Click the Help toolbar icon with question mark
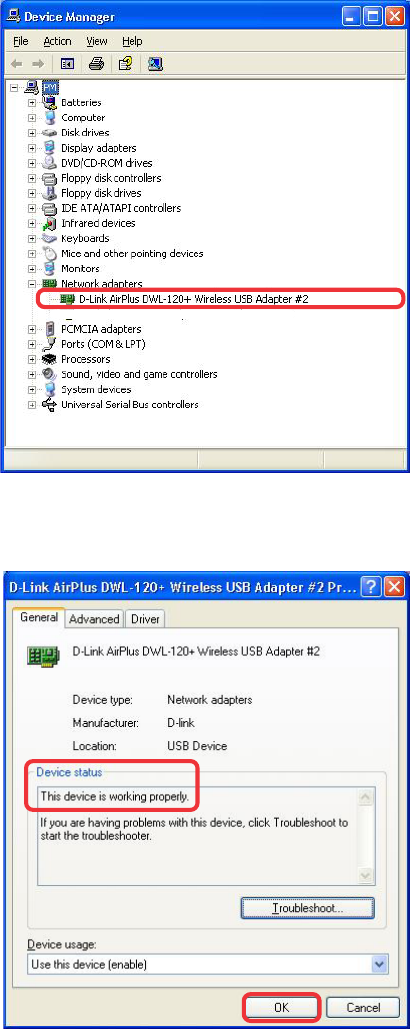The height and width of the screenshot is (1029, 410). pyautogui.click(x=125, y=64)
